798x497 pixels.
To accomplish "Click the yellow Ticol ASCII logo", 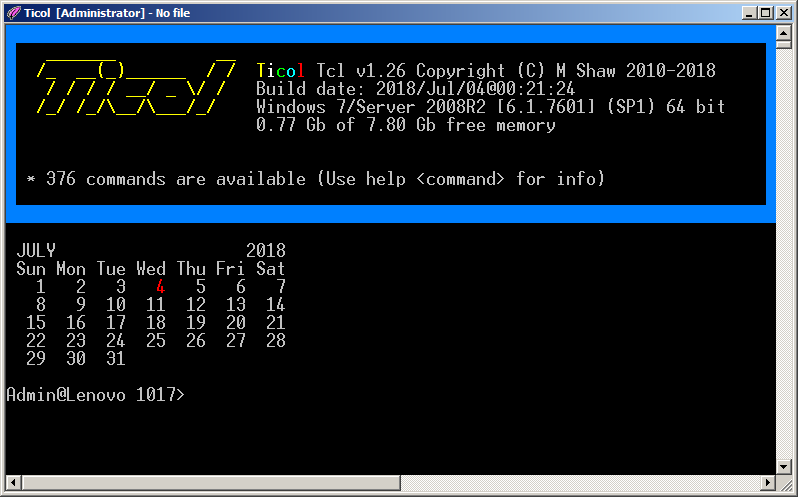I will click(x=136, y=86).
